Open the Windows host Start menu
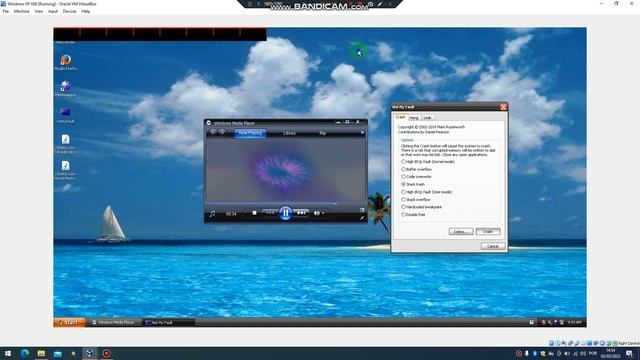640x360 pixels. coord(8,353)
